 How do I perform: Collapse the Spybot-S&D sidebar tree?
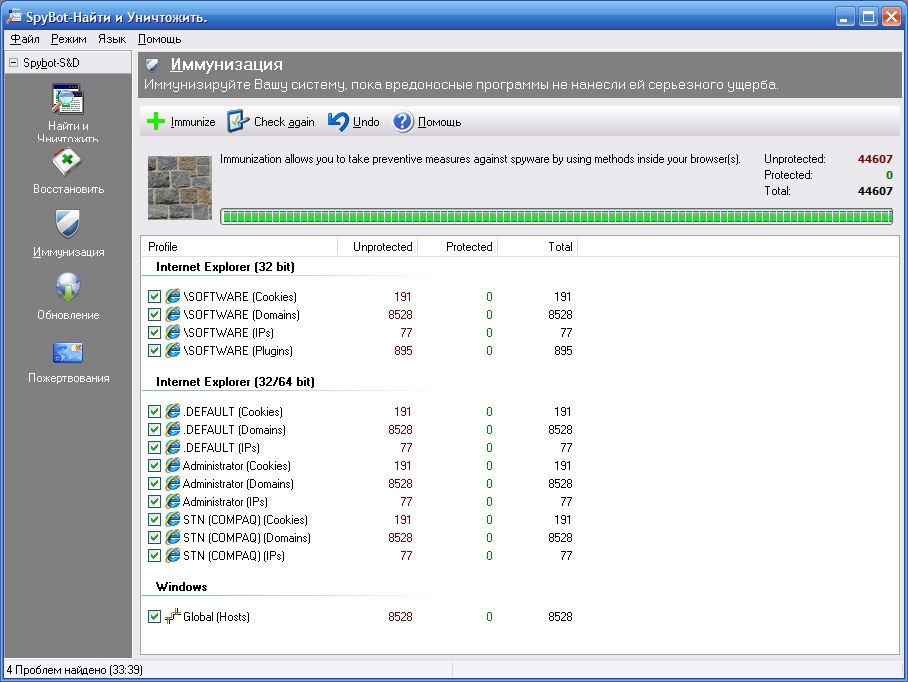coord(13,63)
